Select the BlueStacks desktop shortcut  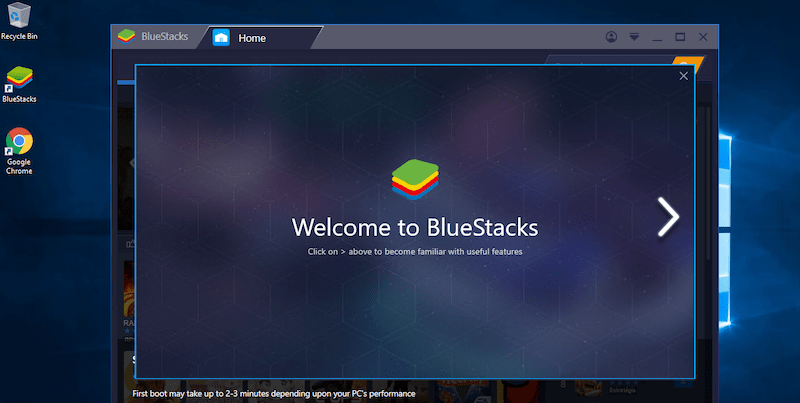tap(19, 84)
